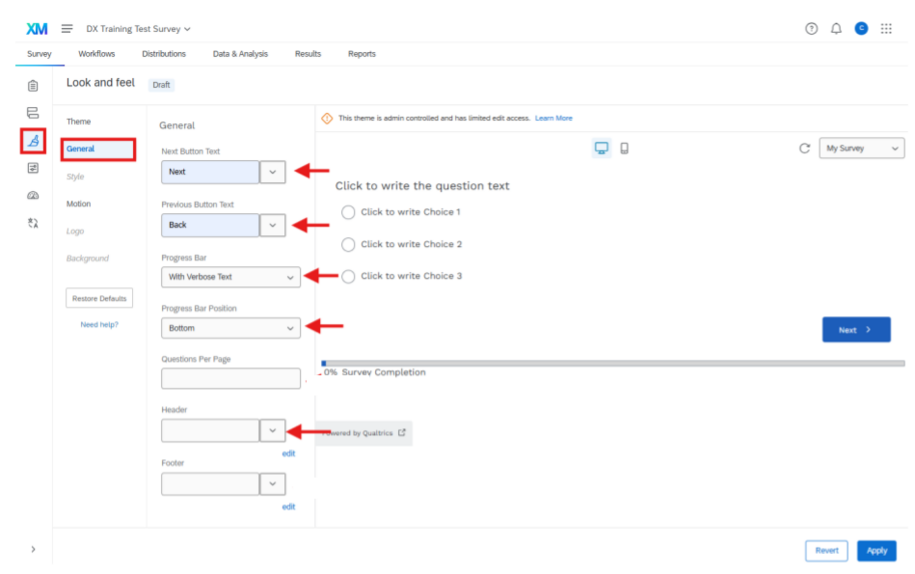Screen dimensions: 915x574
Task: Open the Survey options sidebar icon
Action: (x=33, y=168)
